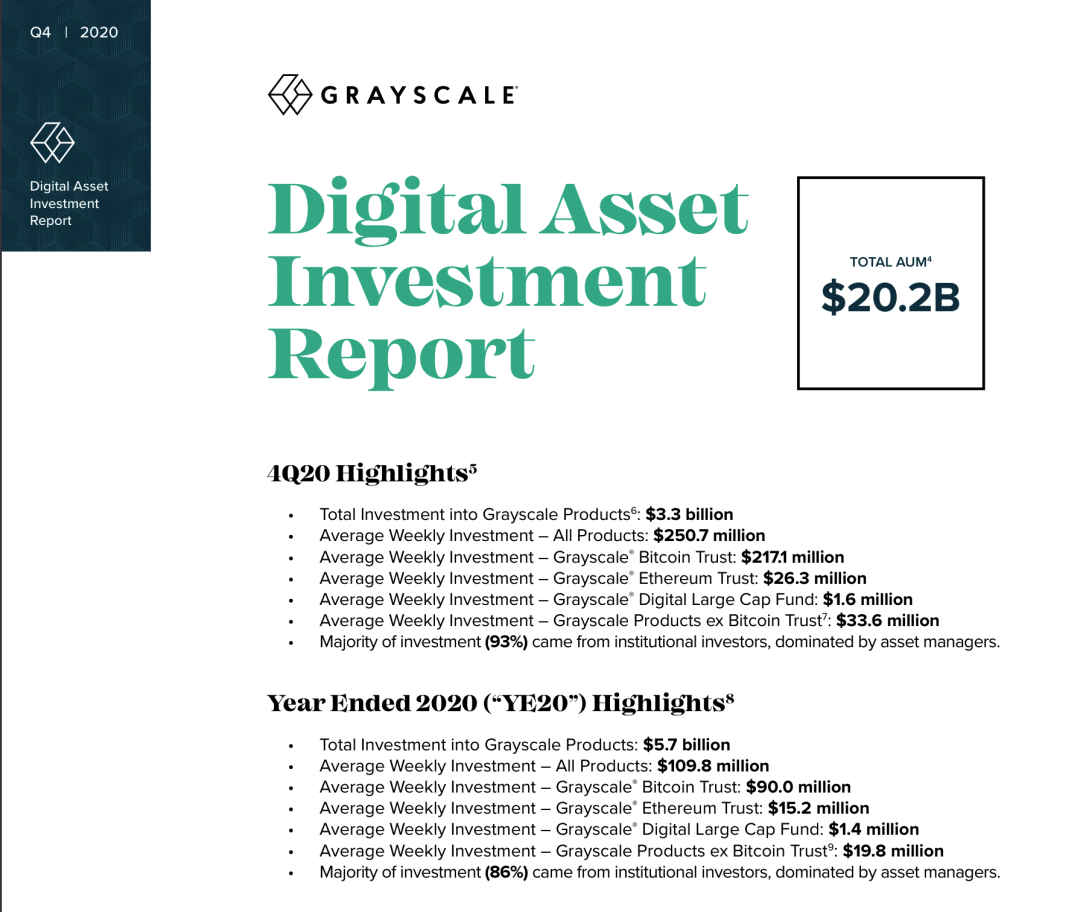1080x912 pixels.
Task: Select the $1.6 million Digital Large Cap figure
Action: (868, 600)
